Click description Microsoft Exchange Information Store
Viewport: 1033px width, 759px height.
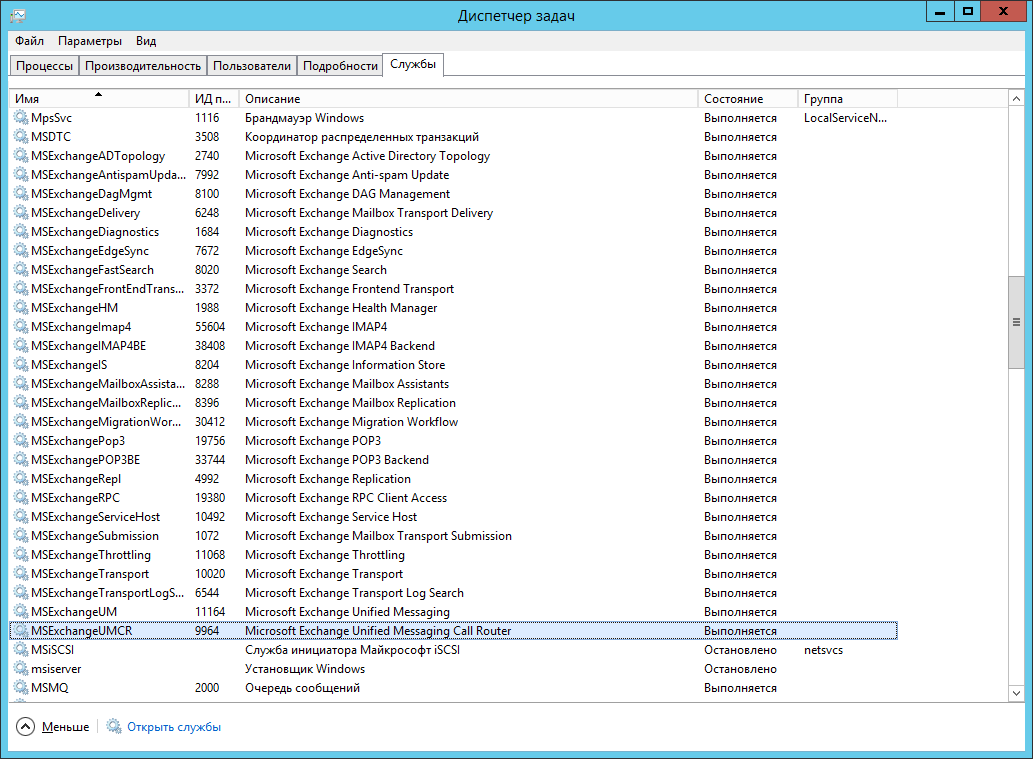pos(345,365)
